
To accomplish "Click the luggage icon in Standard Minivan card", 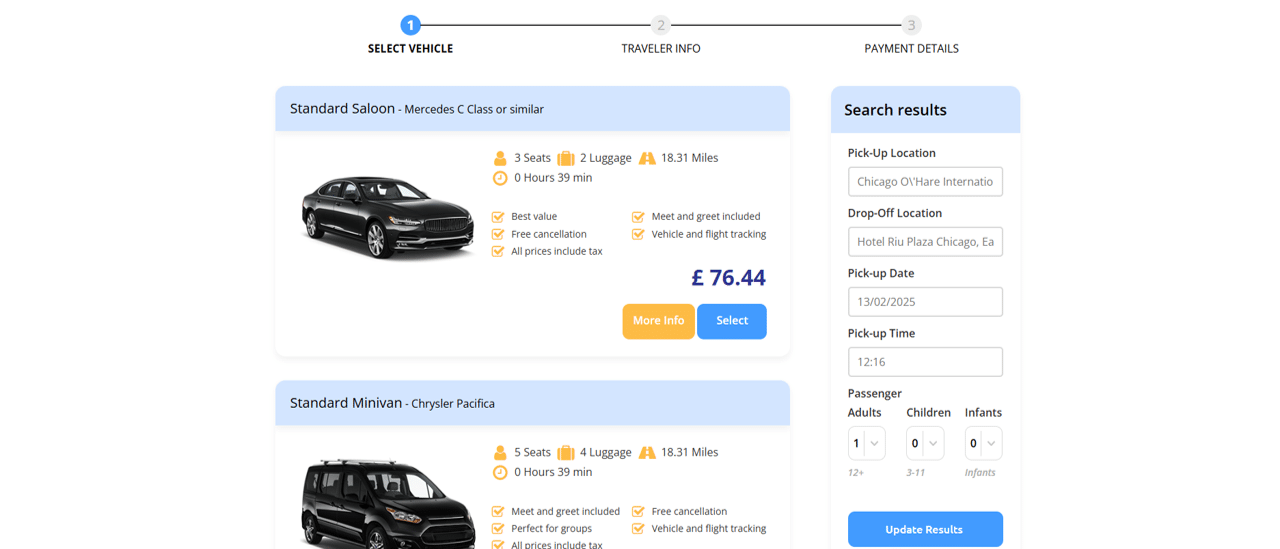I will [566, 452].
